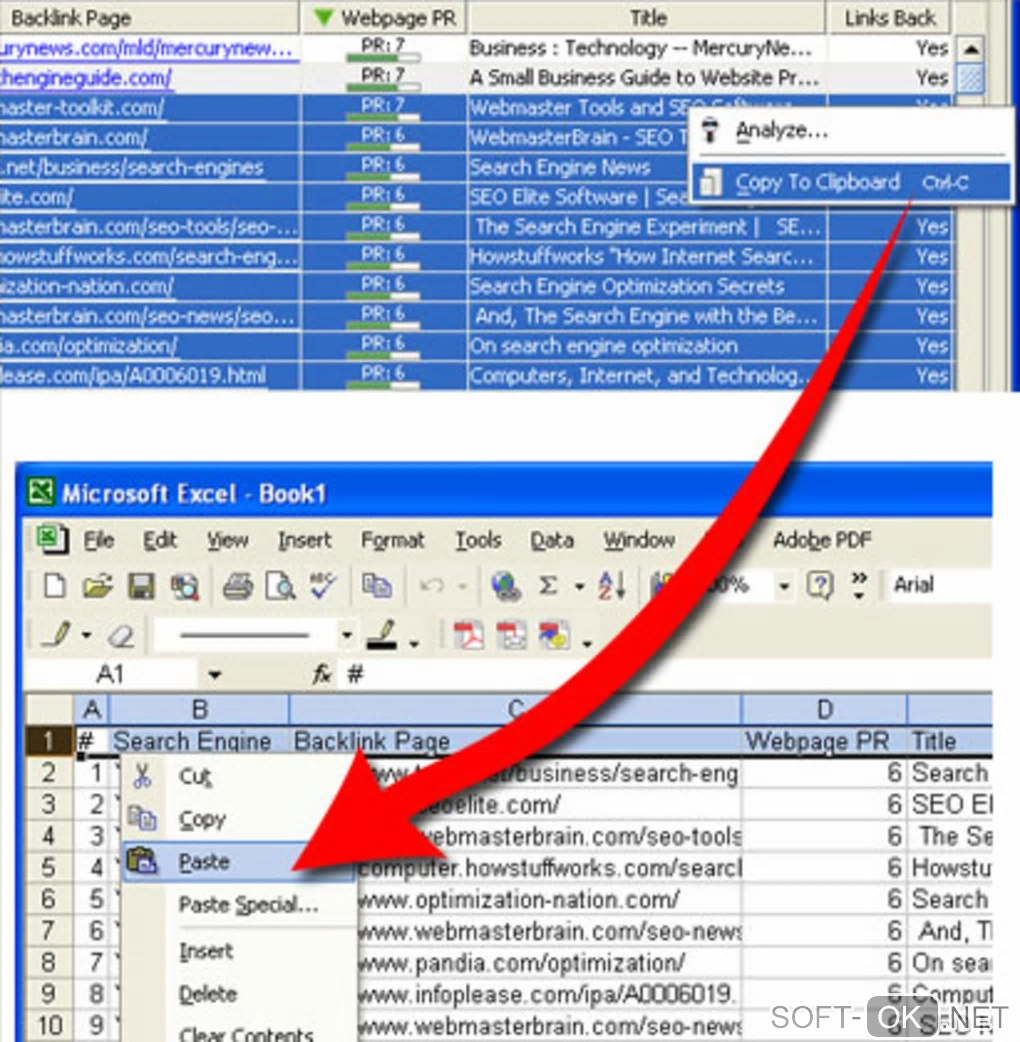The width and height of the screenshot is (1020, 1042).
Task: Expand toolbar options chevron
Action: (x=859, y=585)
